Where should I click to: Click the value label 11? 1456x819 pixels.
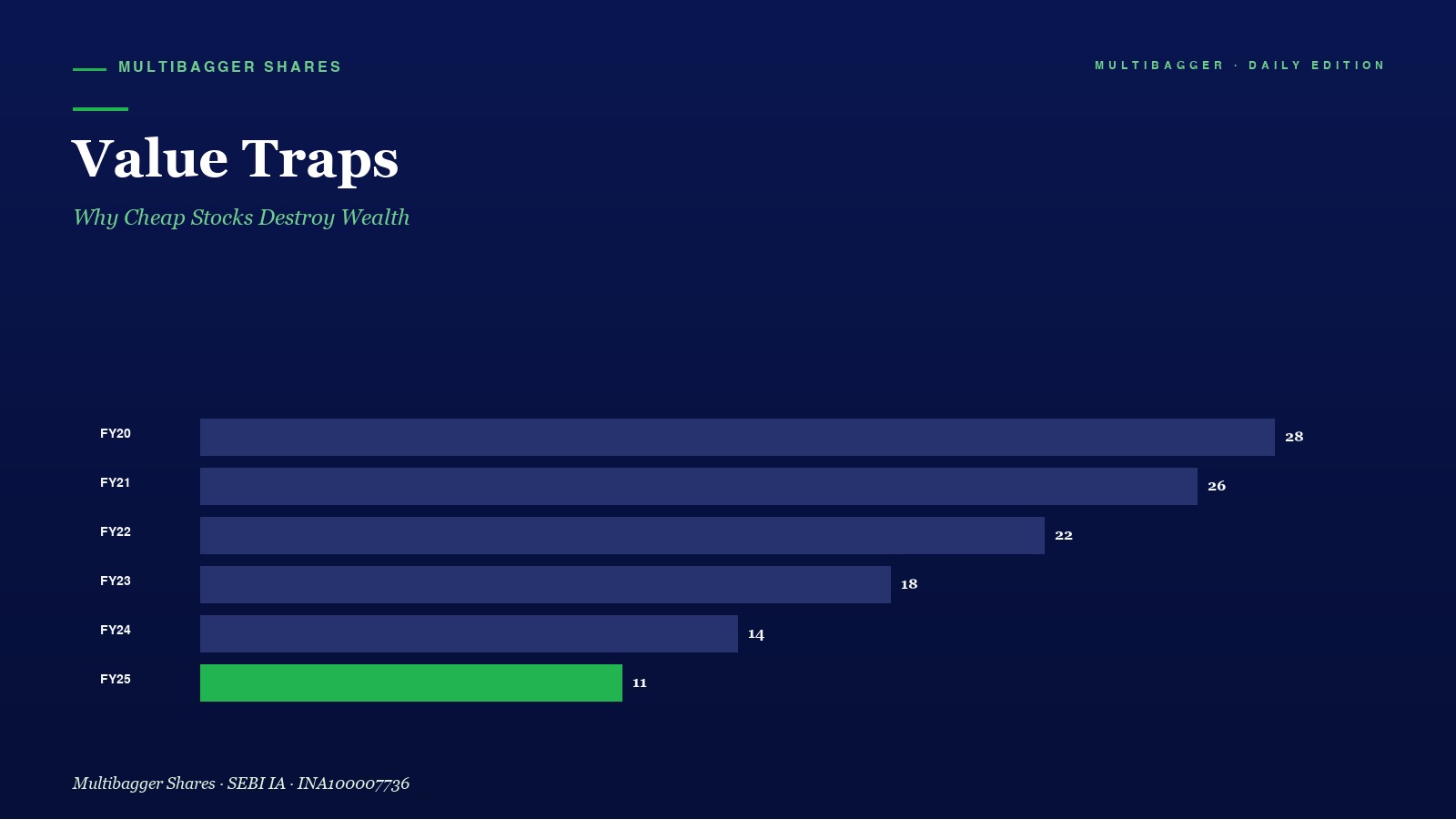(x=640, y=682)
